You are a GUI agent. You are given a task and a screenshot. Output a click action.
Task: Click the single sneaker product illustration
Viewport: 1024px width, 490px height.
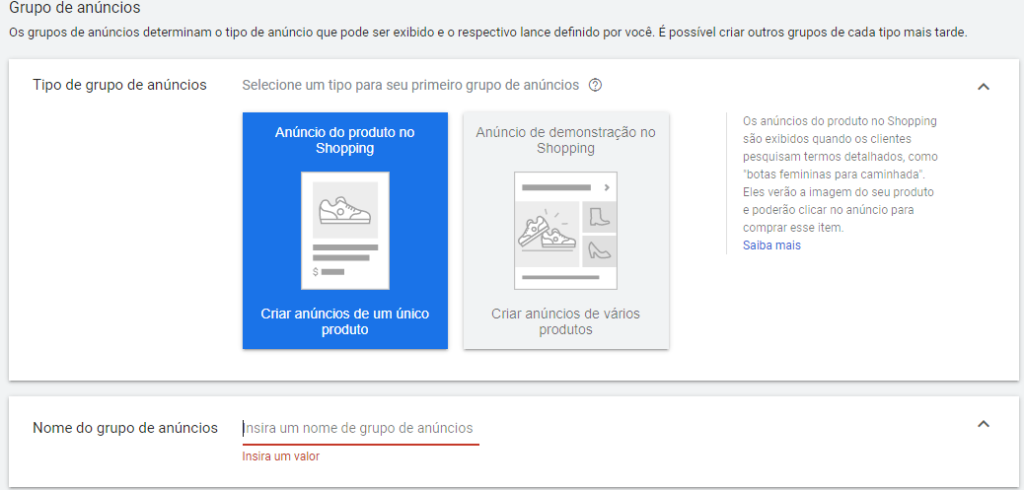point(345,230)
